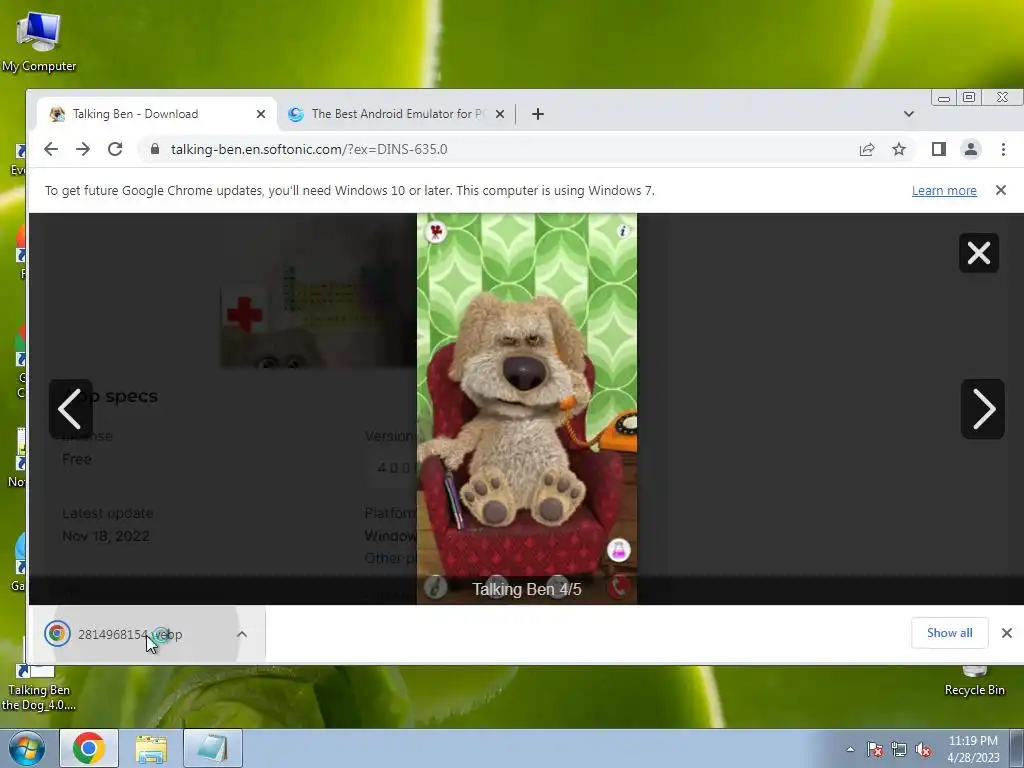Open the Chrome three-dot menu
This screenshot has width=1024, height=768.
pyautogui.click(x=1003, y=150)
